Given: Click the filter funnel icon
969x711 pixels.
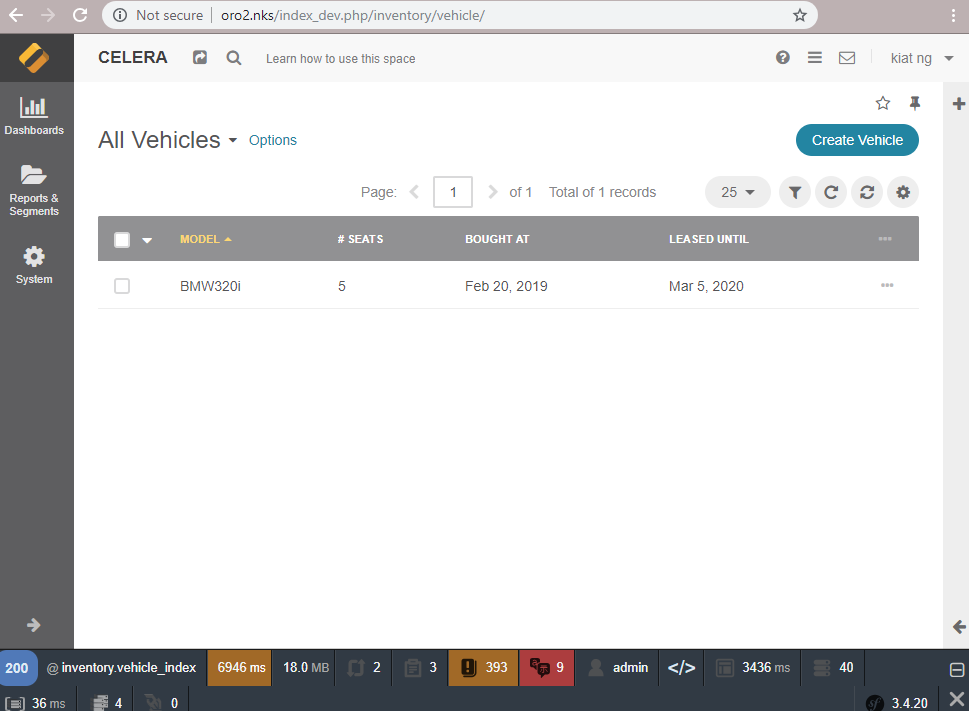Looking at the screenshot, I should point(794,192).
